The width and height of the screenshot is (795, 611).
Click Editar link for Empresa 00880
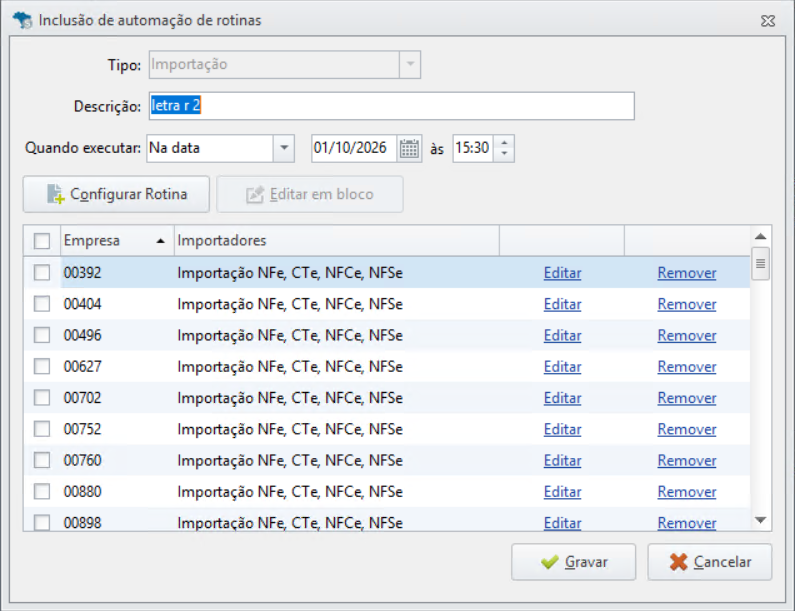click(562, 492)
